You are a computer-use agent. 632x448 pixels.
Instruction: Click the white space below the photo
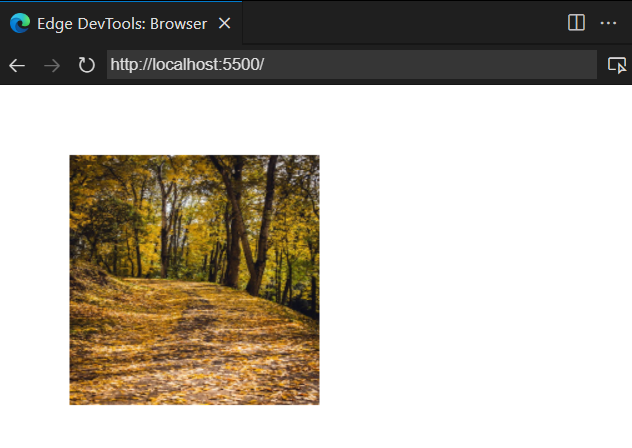pos(194,427)
